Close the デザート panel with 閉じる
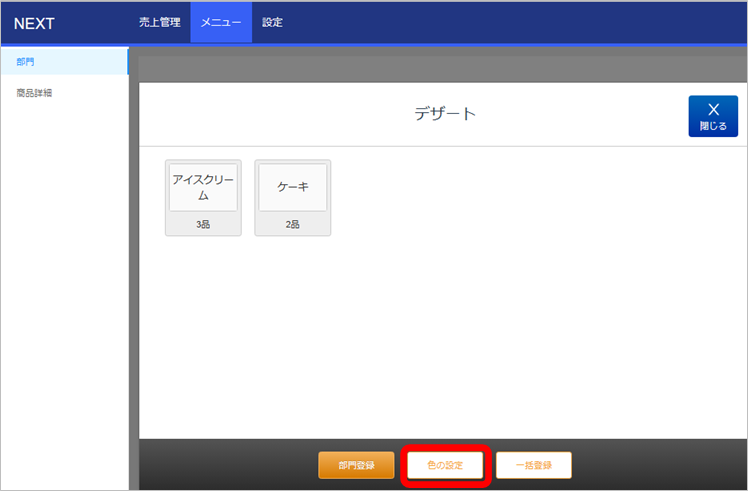 point(712,116)
